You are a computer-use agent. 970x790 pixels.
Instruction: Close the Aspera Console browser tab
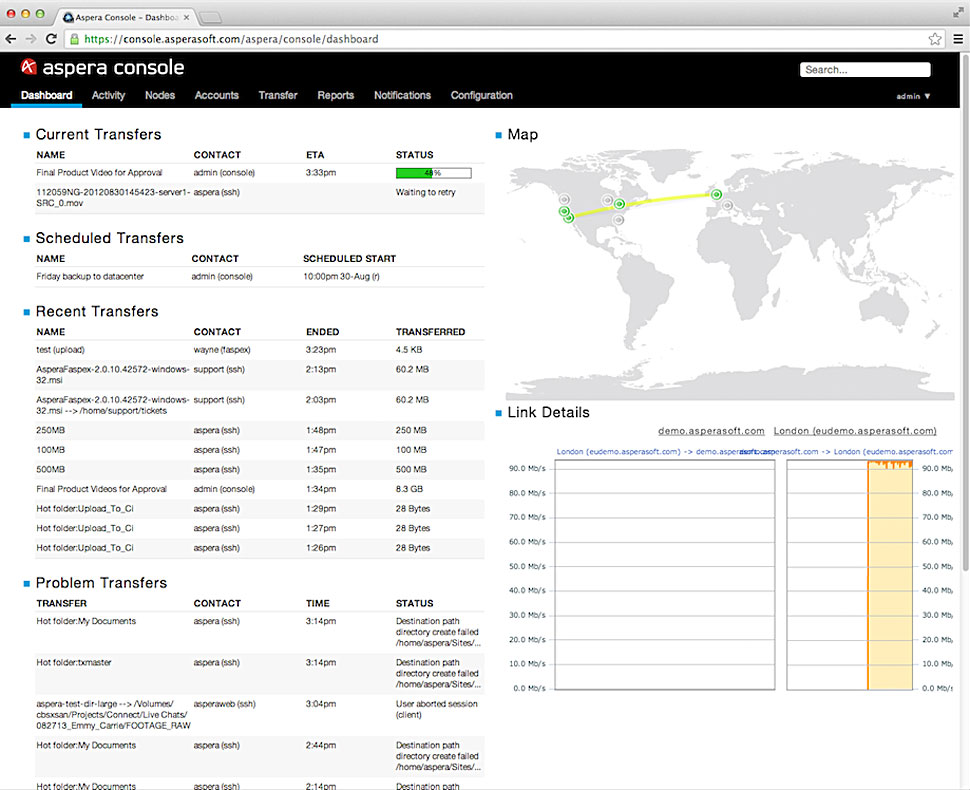click(186, 17)
